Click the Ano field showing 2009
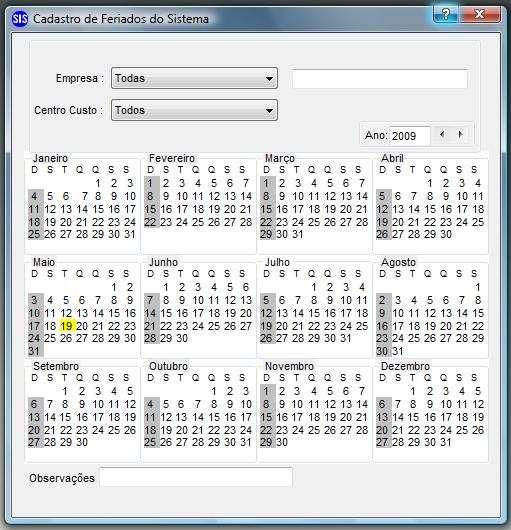Screen dimensions: 511x530 (x=410, y=136)
